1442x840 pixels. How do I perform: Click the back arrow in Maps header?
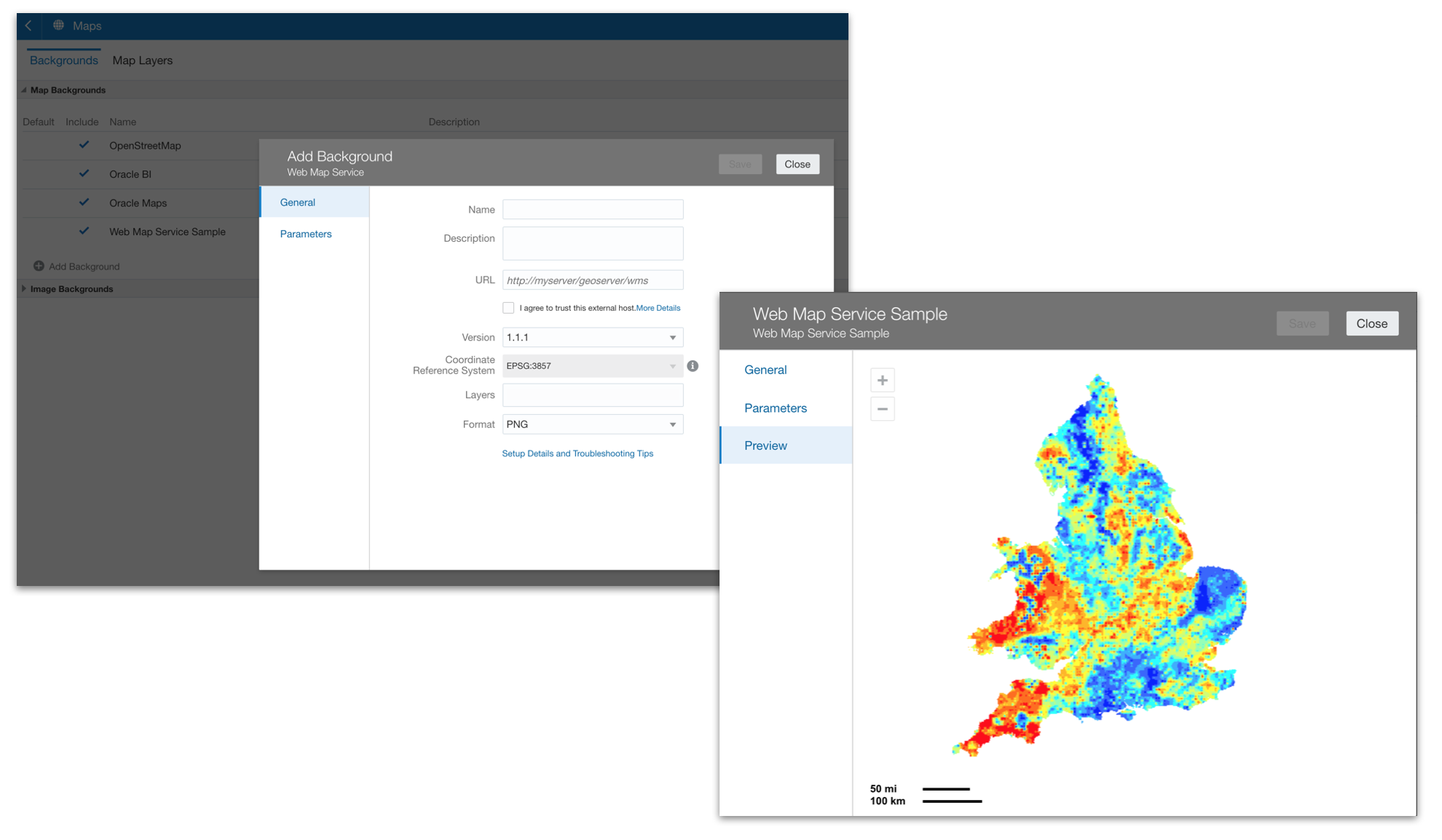28,25
